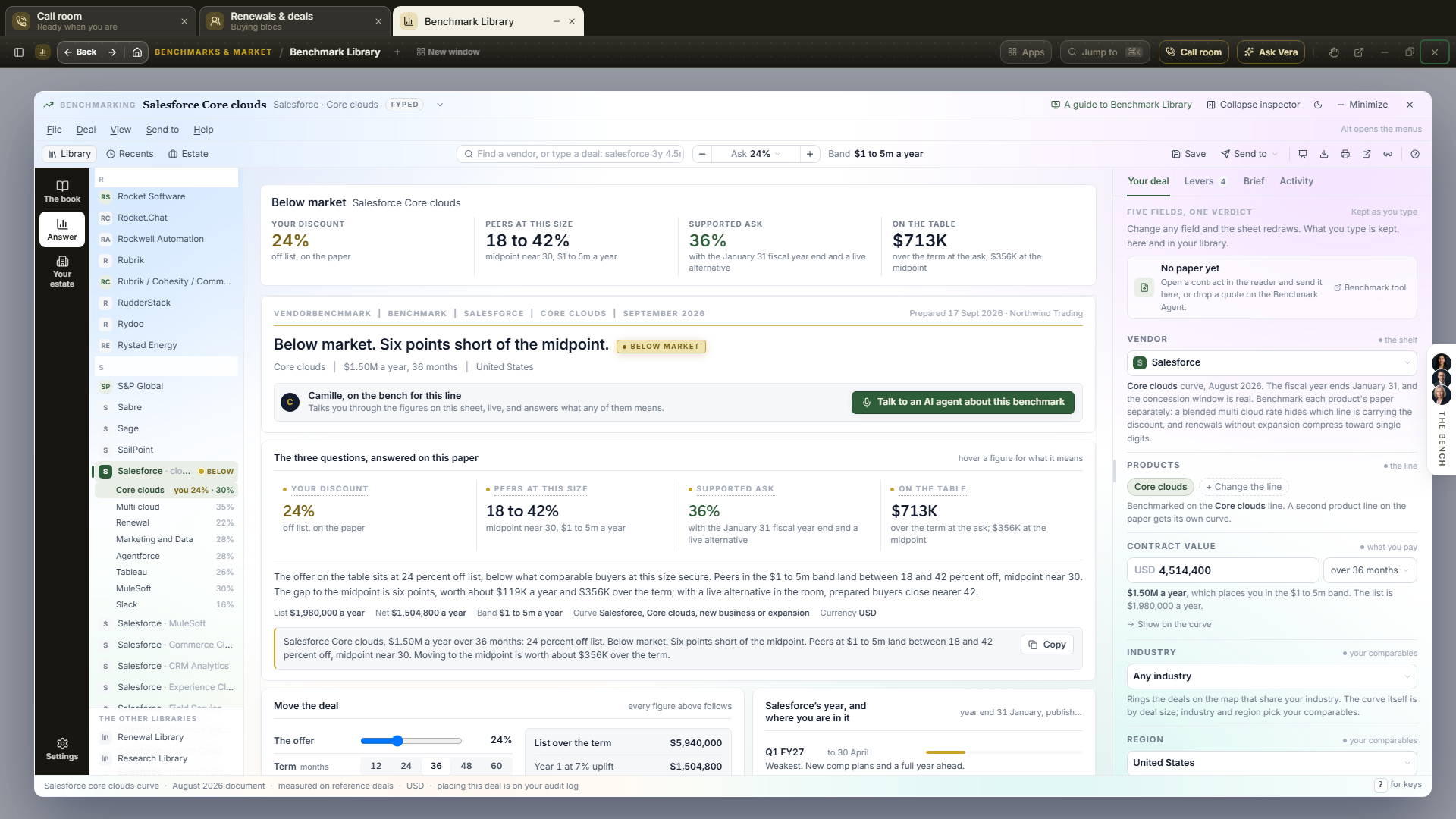Collapse the inspector panel

1253,105
